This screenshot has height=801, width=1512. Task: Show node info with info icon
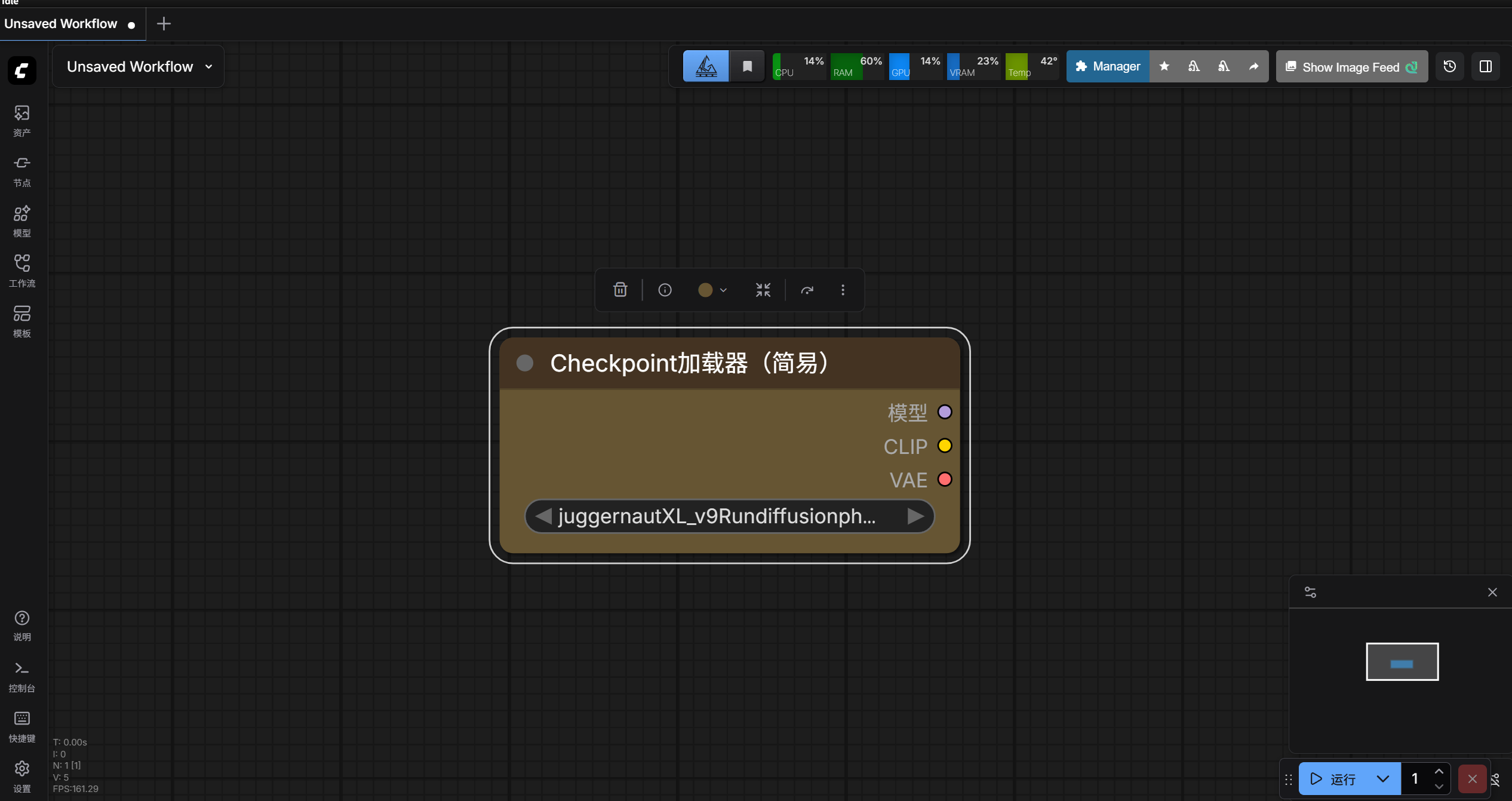[665, 290]
